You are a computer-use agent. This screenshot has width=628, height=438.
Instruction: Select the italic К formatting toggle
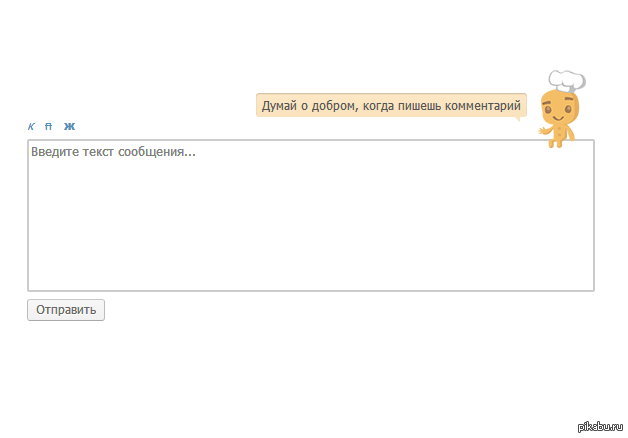tap(31, 127)
